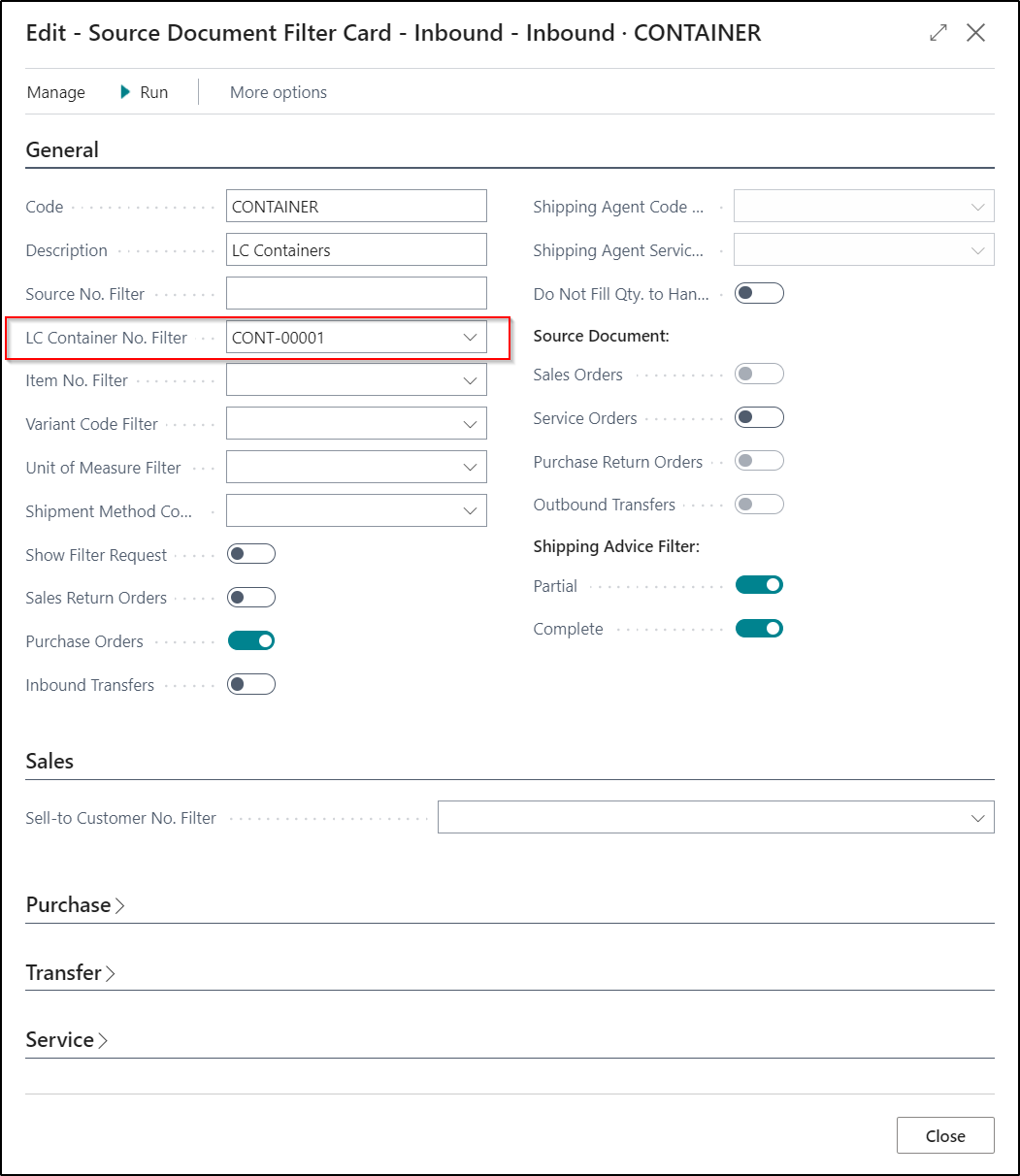Expand the Transfer section
The height and width of the screenshot is (1176, 1020).
[x=71, y=972]
